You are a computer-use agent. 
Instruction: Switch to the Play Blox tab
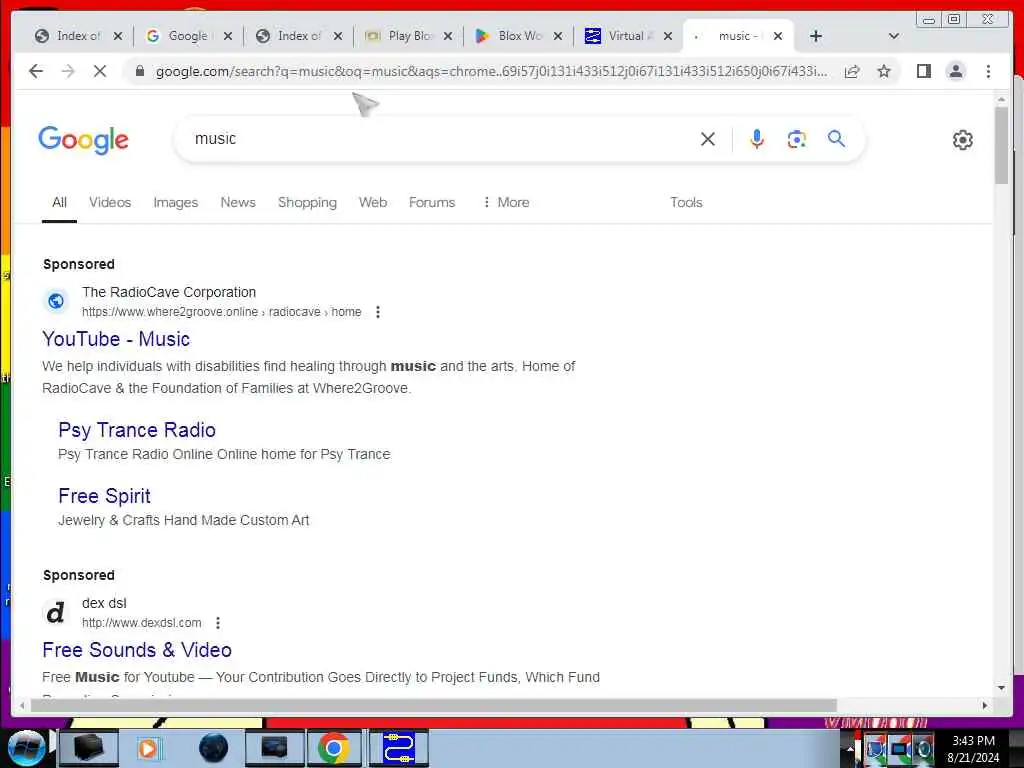(409, 36)
